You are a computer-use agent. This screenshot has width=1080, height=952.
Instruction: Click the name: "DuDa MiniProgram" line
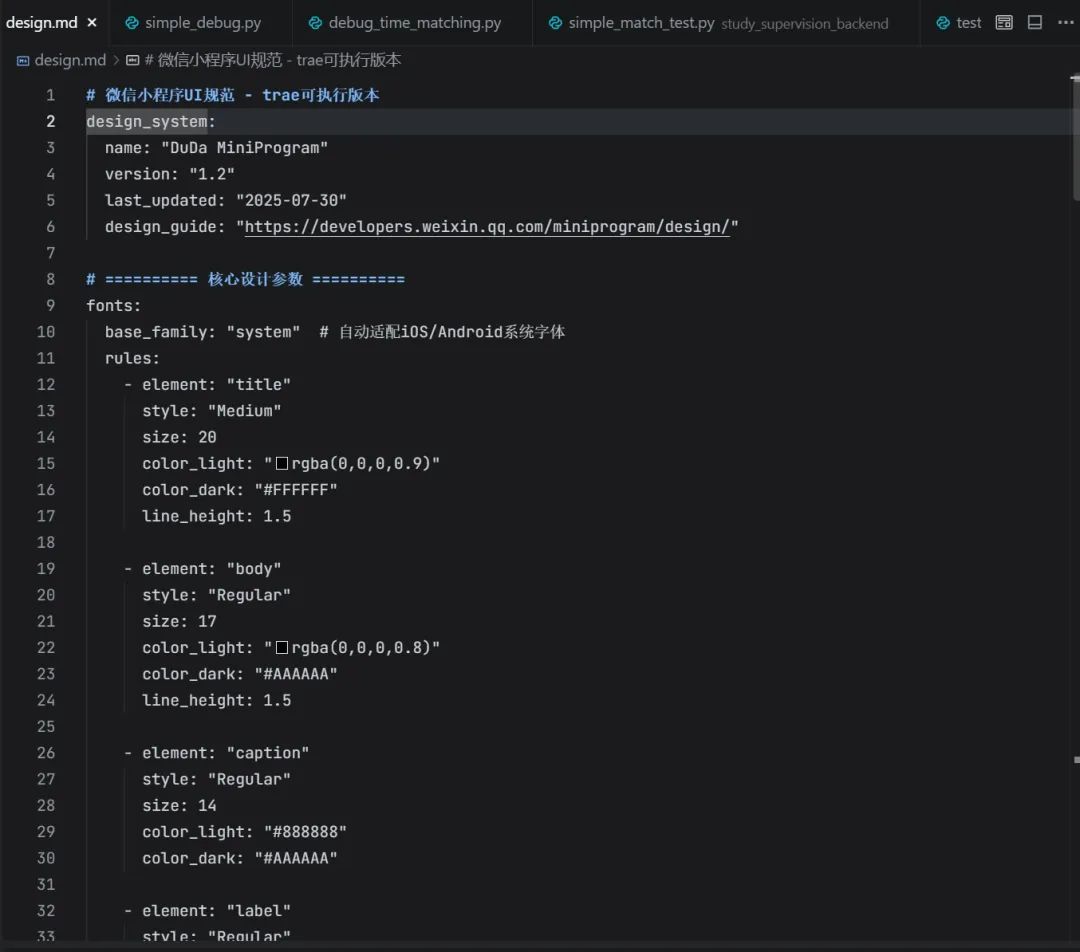(216, 148)
